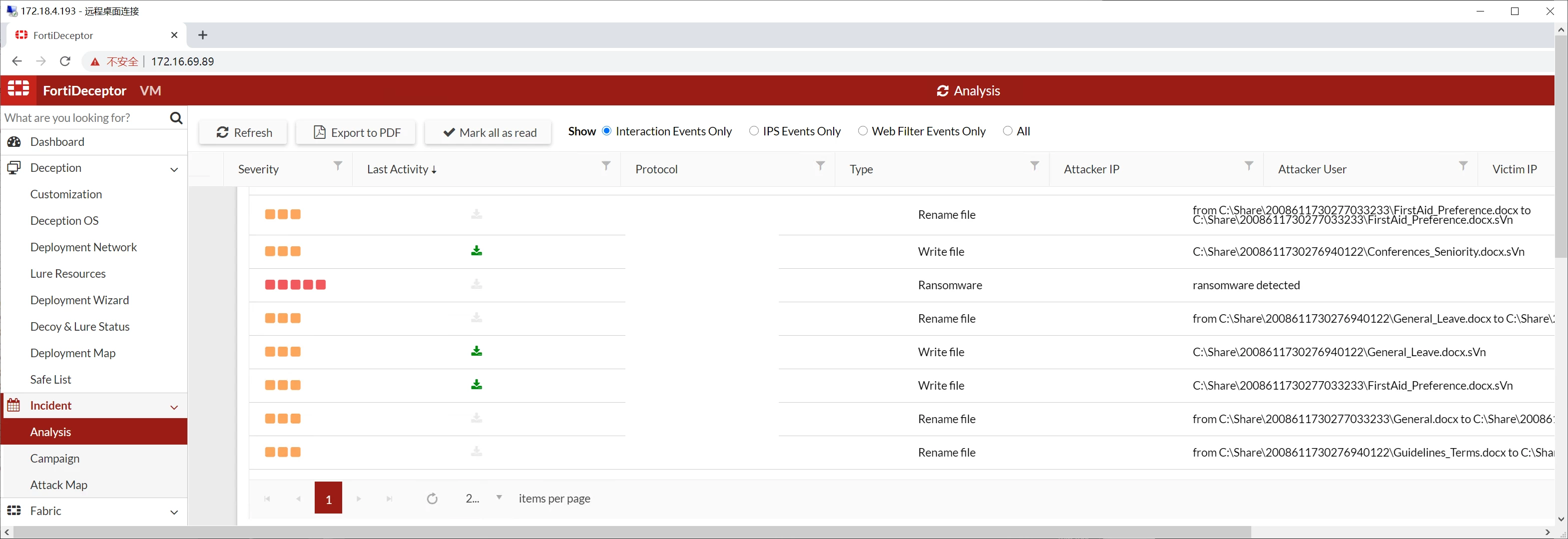Click the Refresh button
The image size is (1568, 539).
(243, 132)
